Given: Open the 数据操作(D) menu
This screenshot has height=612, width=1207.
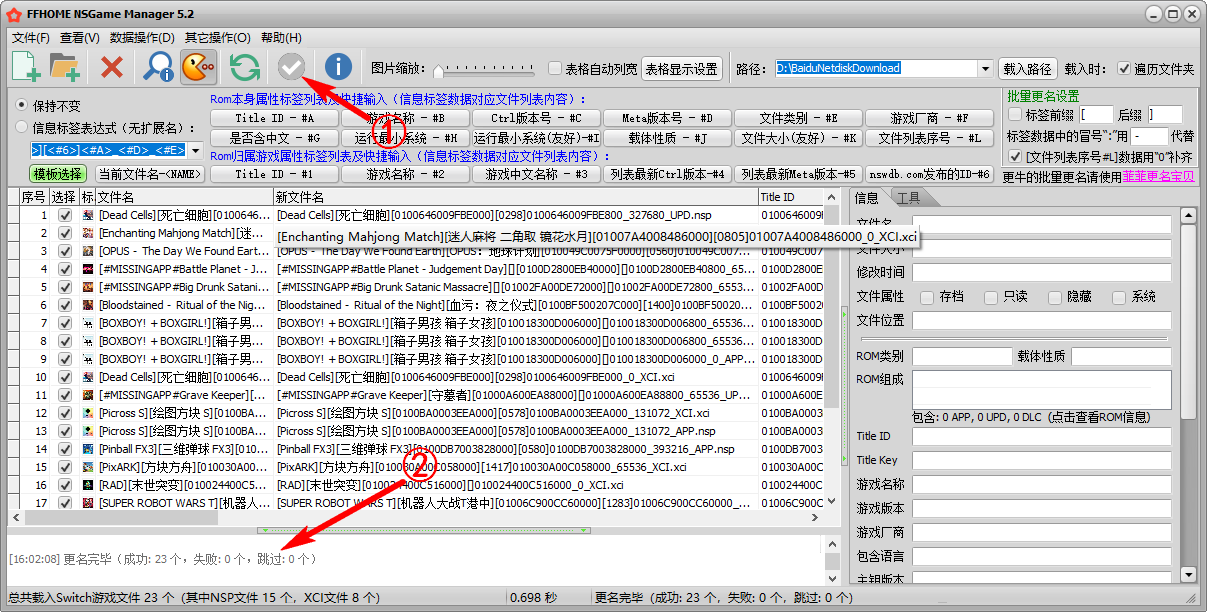Looking at the screenshot, I should coord(142,38).
